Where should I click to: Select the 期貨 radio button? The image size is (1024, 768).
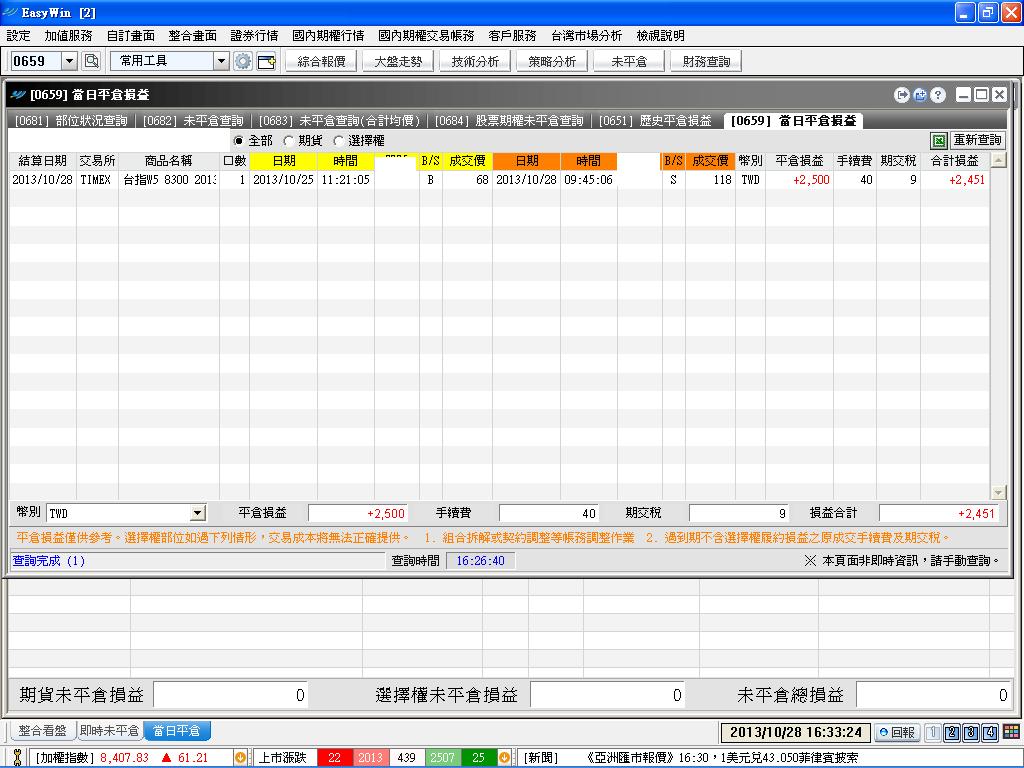288,140
